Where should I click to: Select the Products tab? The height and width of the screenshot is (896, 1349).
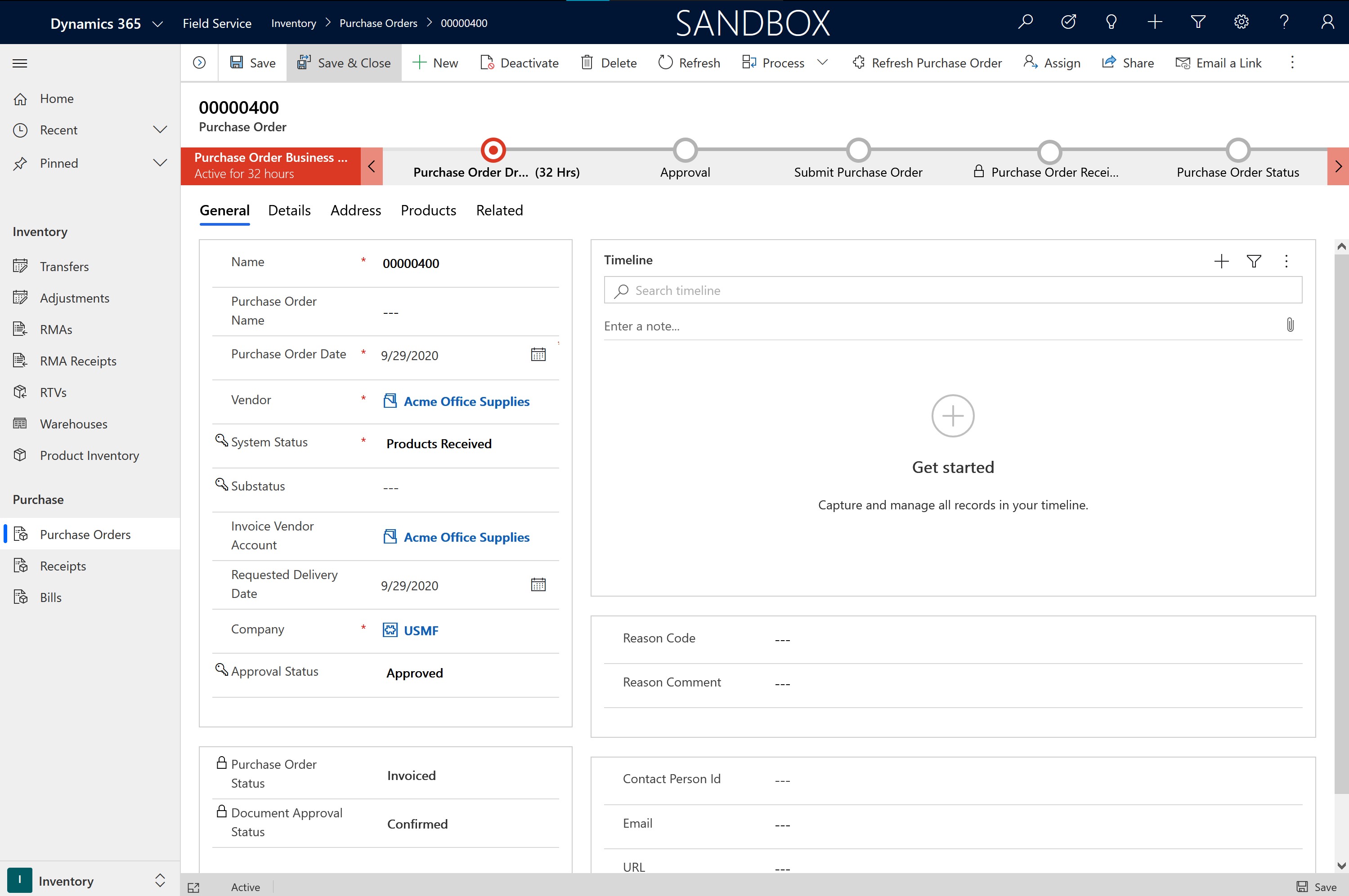tap(428, 210)
